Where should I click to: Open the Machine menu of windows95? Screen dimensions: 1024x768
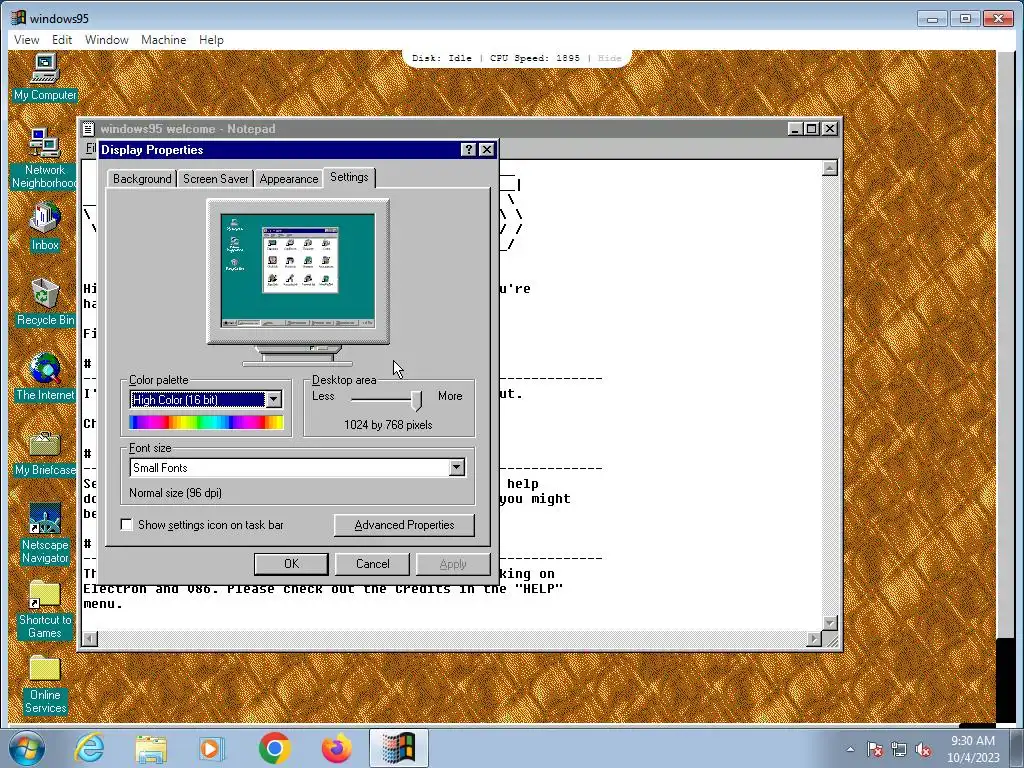[163, 40]
